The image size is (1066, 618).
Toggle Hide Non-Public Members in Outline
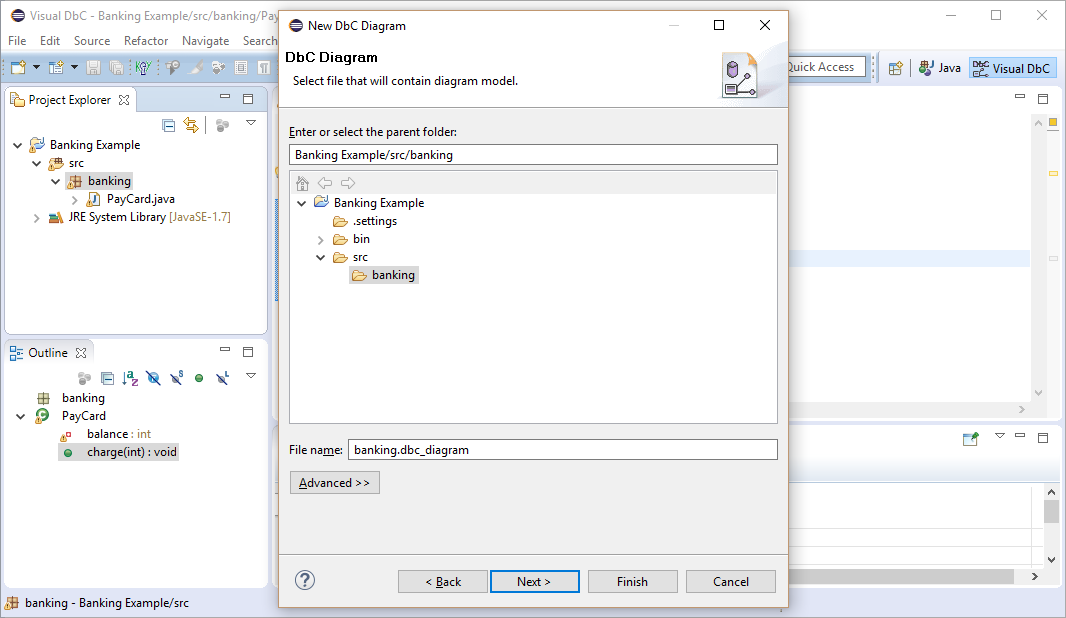click(199, 378)
